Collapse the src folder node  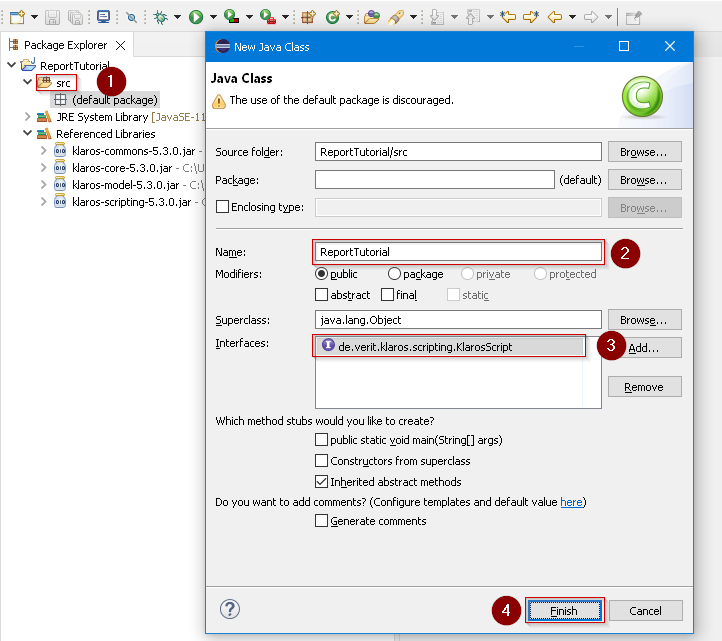[27, 82]
